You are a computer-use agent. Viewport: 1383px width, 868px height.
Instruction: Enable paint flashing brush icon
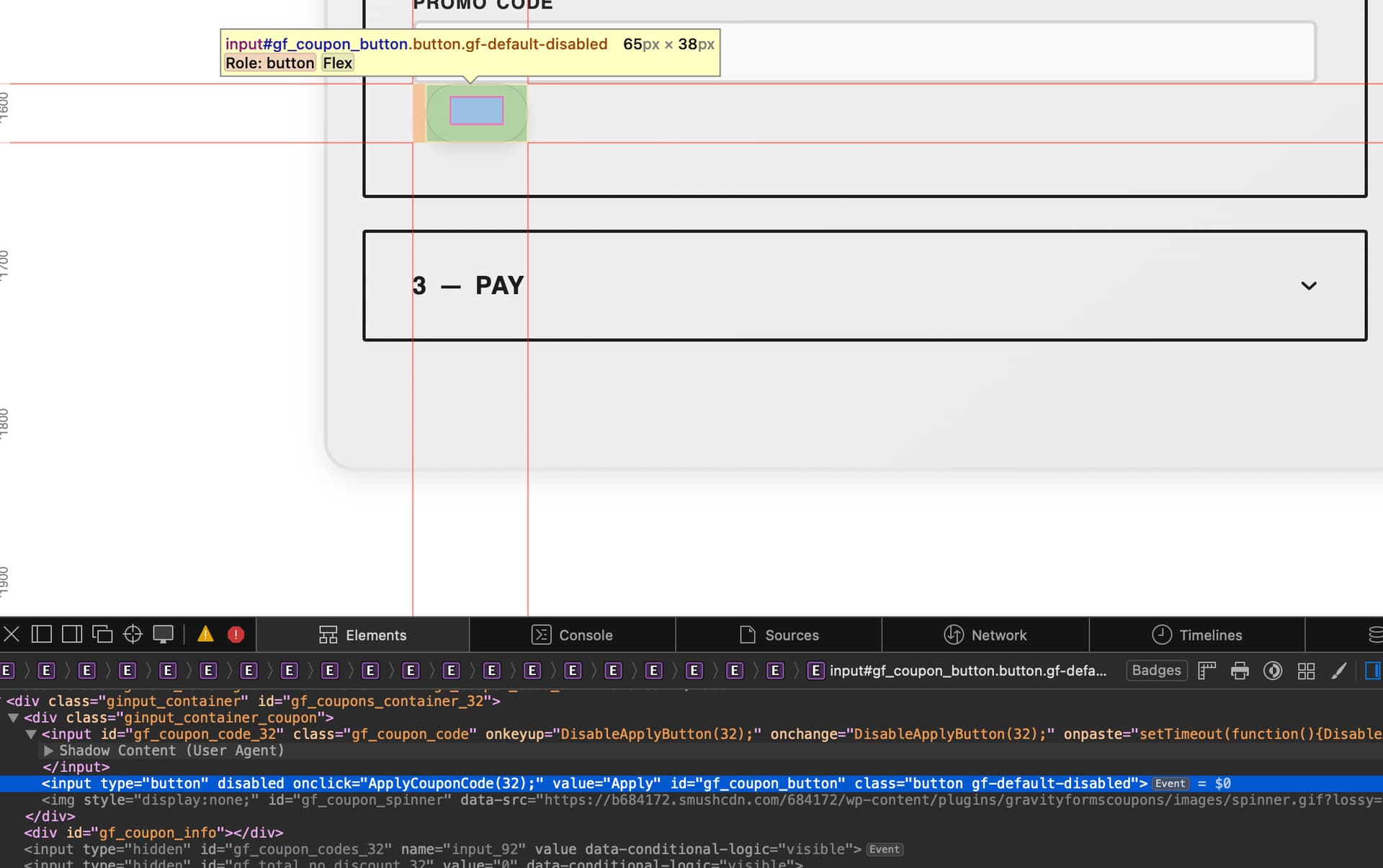1338,671
